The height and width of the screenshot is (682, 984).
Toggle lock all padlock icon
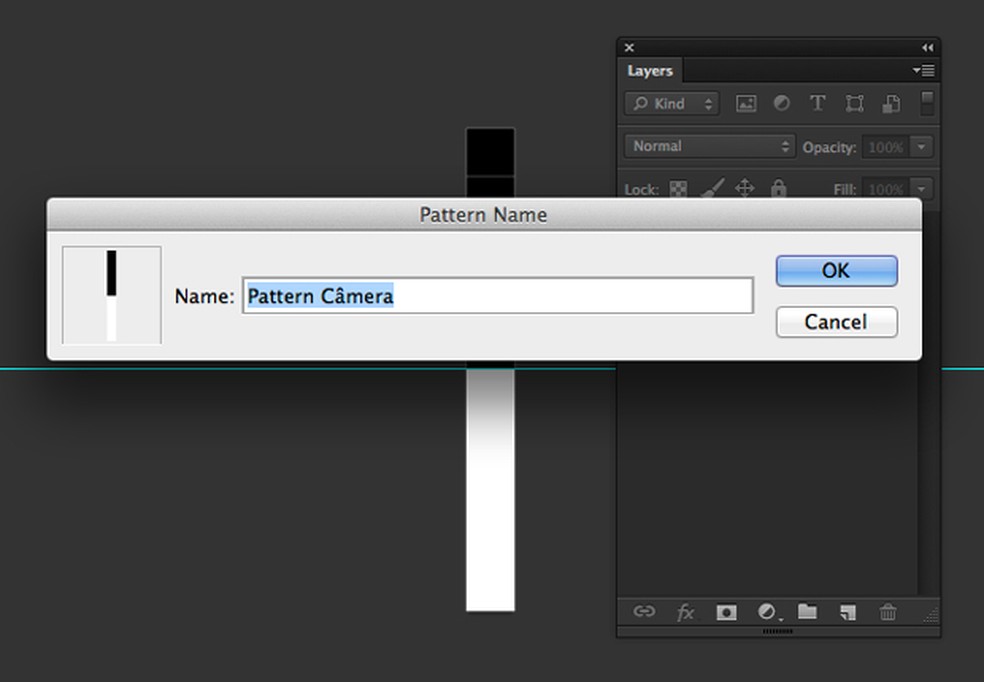(x=778, y=188)
